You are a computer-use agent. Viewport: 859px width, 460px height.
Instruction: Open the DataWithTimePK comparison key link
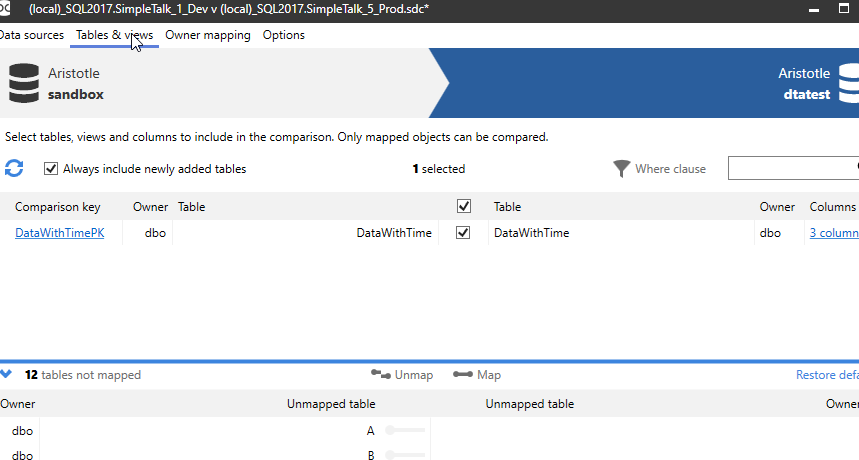pyautogui.click(x=59, y=233)
